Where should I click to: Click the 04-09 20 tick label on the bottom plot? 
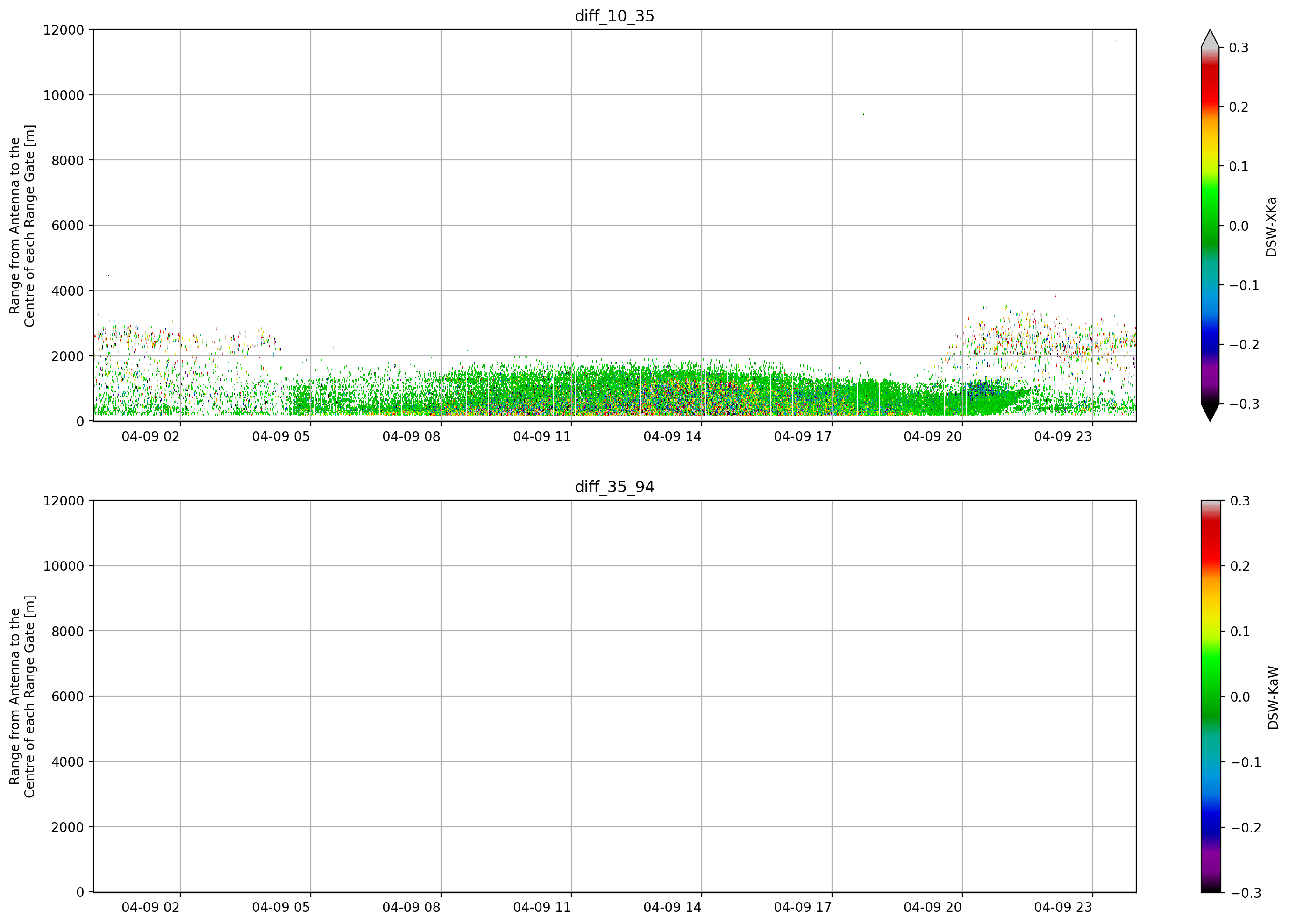tap(933, 908)
